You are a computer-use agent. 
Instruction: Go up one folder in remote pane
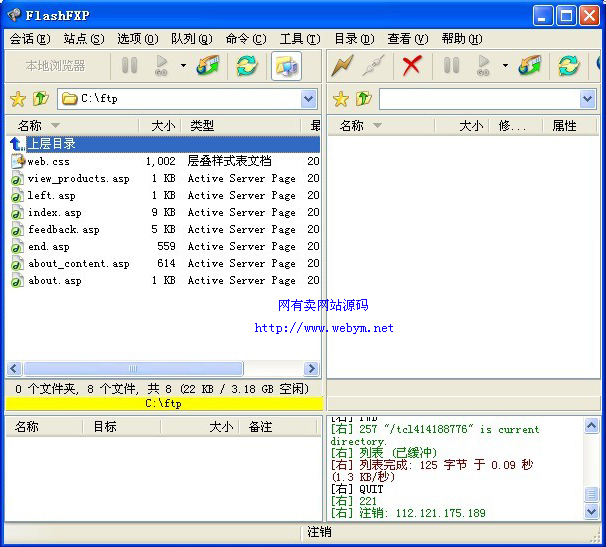pos(363,99)
